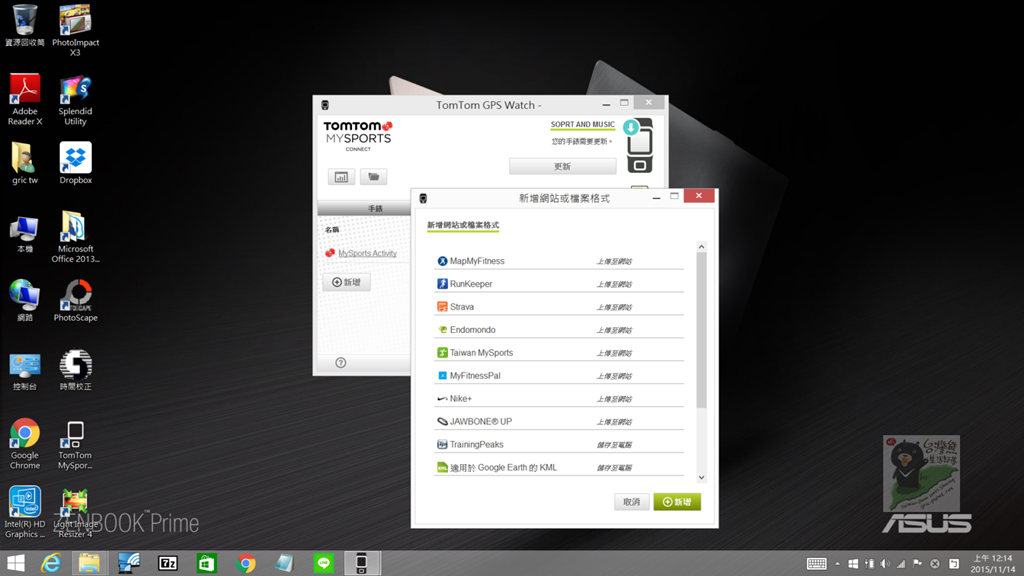Viewport: 1024px width, 576px height.
Task: Pick JAWBONE UP from the list
Action: tap(559, 421)
